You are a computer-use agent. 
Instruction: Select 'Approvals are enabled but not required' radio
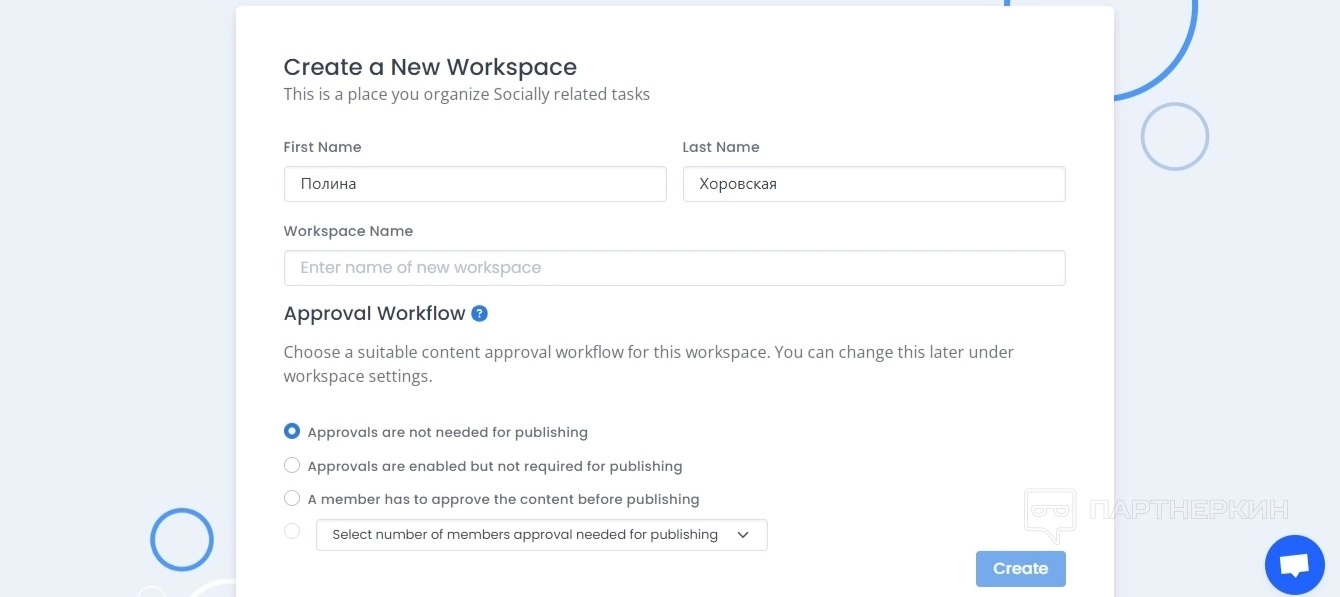(x=292, y=465)
